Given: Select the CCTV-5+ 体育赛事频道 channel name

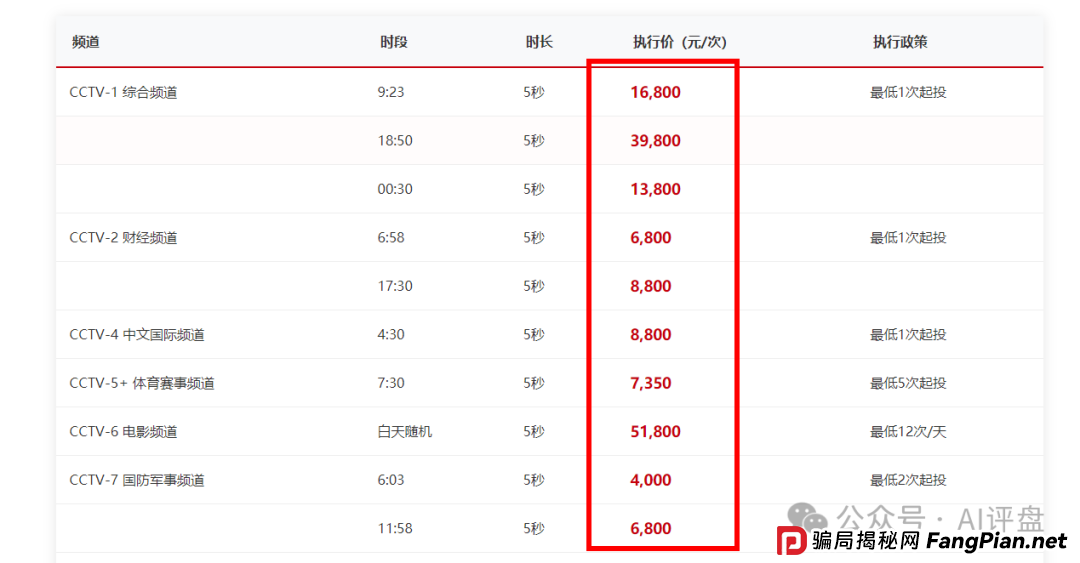Looking at the screenshot, I should point(141,383).
